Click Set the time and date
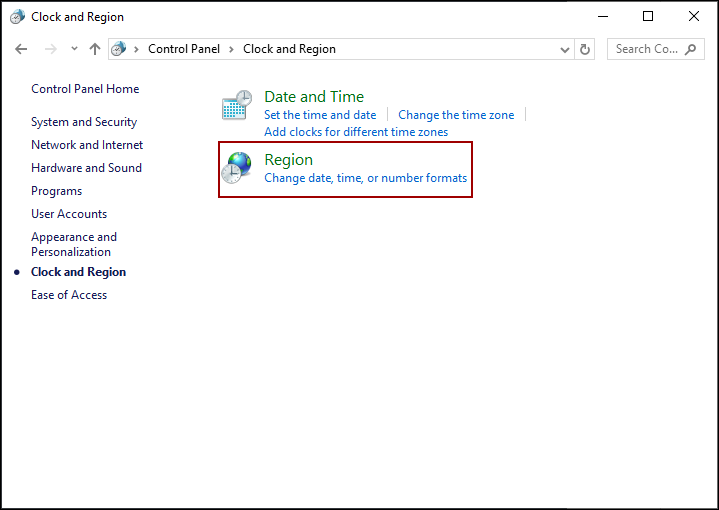The width and height of the screenshot is (719, 510). pos(320,115)
